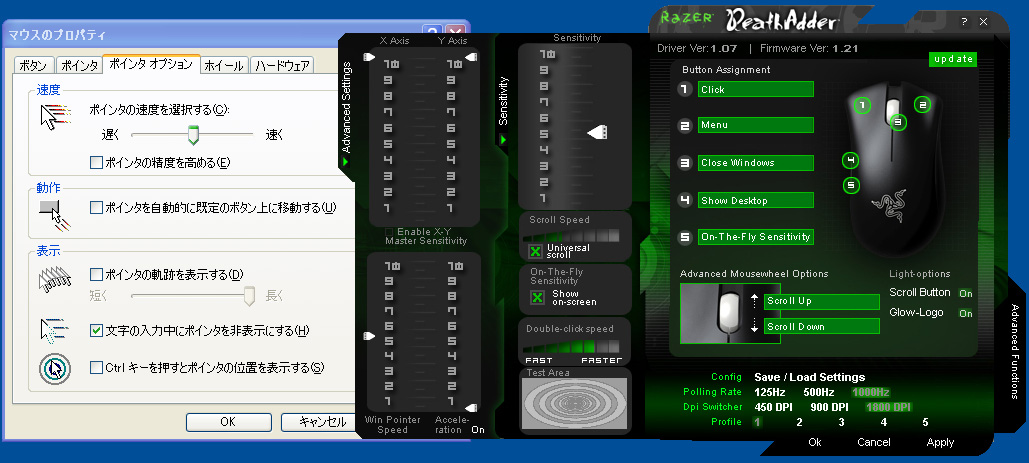Open button 2 Menu assignment dropdown
The image size is (1029, 463).
coord(755,125)
